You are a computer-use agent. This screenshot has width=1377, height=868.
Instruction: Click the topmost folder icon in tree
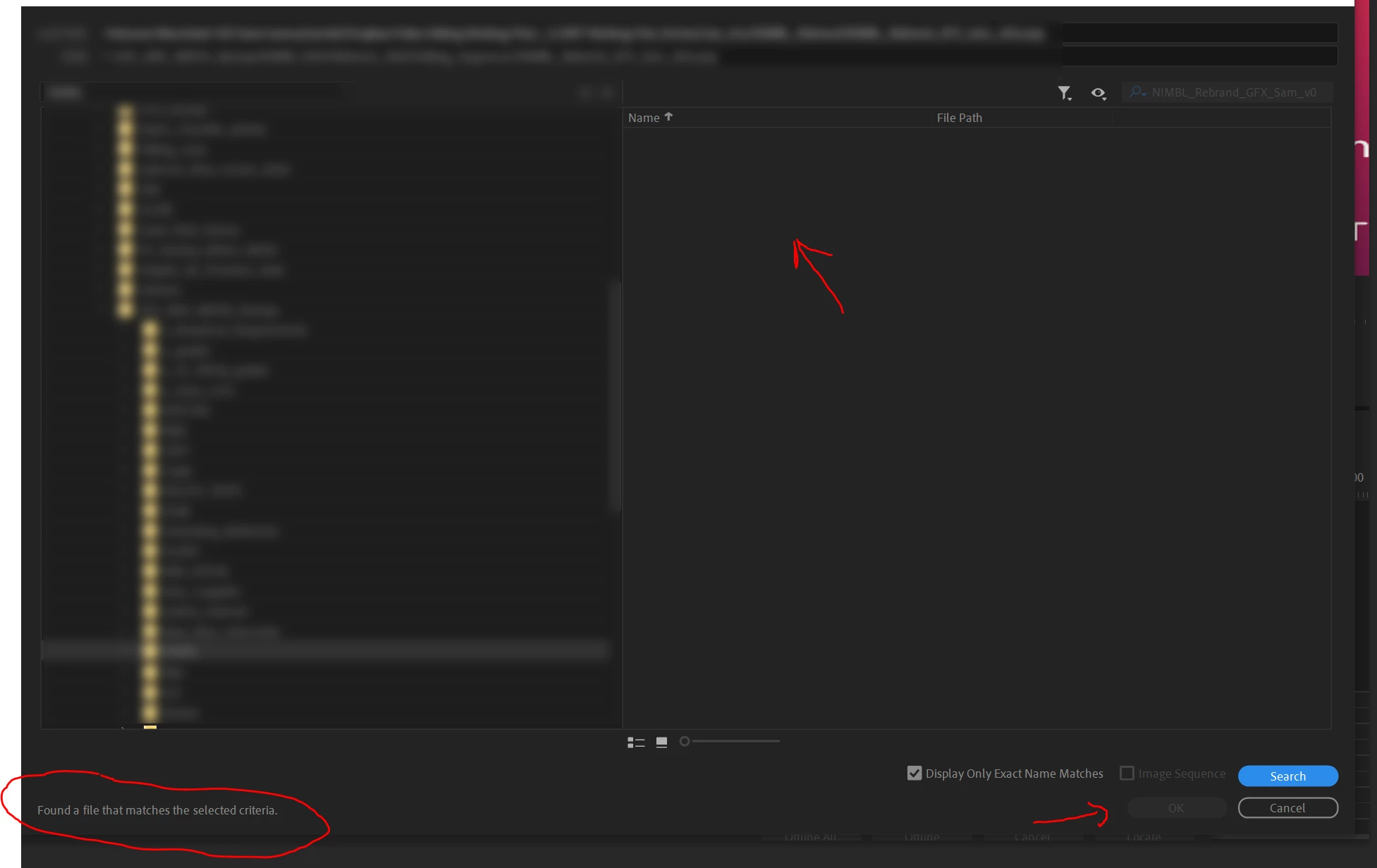click(x=126, y=110)
